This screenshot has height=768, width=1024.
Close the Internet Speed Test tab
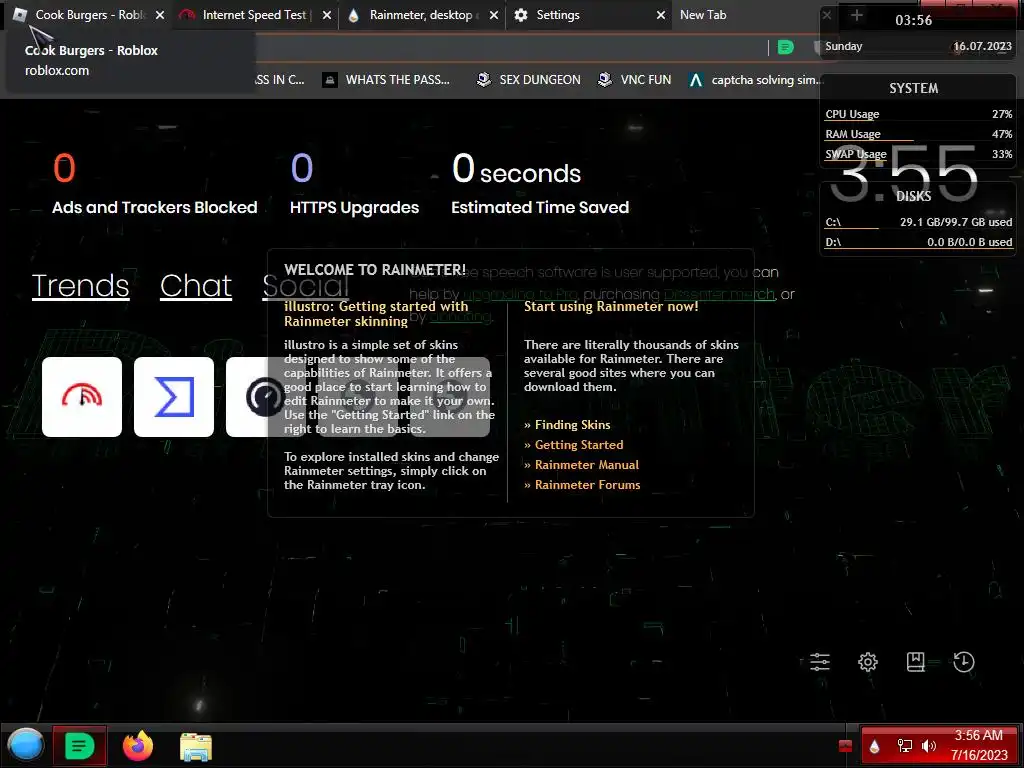tap(327, 15)
